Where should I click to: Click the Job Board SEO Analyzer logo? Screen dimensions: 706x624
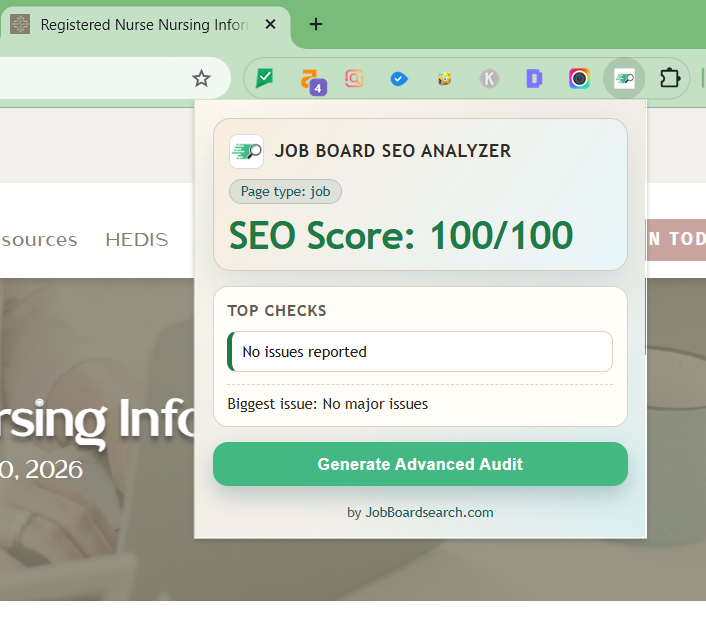(246, 151)
